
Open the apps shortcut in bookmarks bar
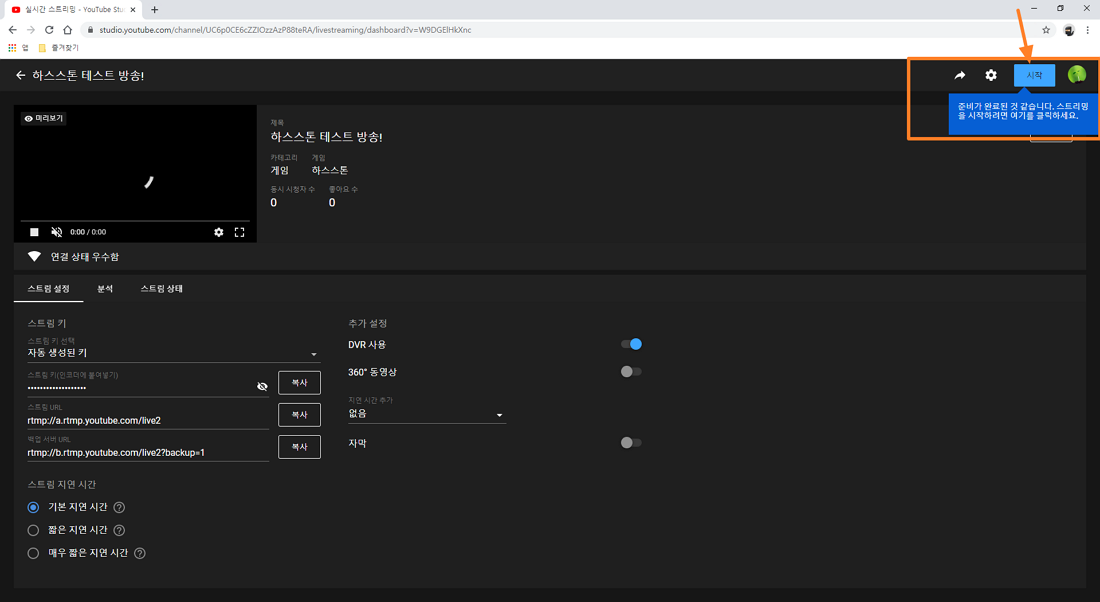[x=18, y=48]
